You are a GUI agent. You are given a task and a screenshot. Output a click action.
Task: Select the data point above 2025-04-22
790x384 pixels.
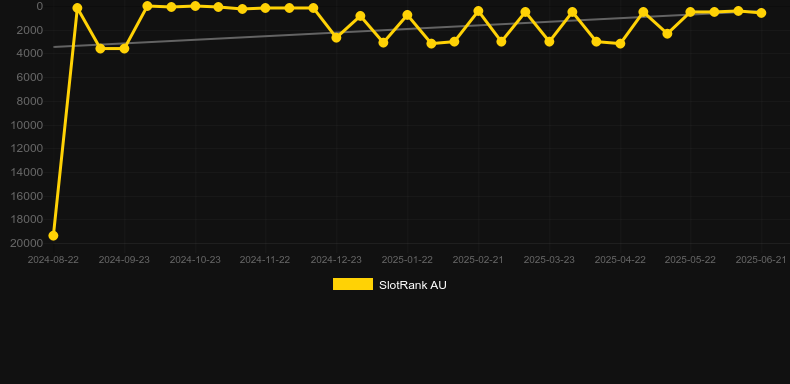620,44
